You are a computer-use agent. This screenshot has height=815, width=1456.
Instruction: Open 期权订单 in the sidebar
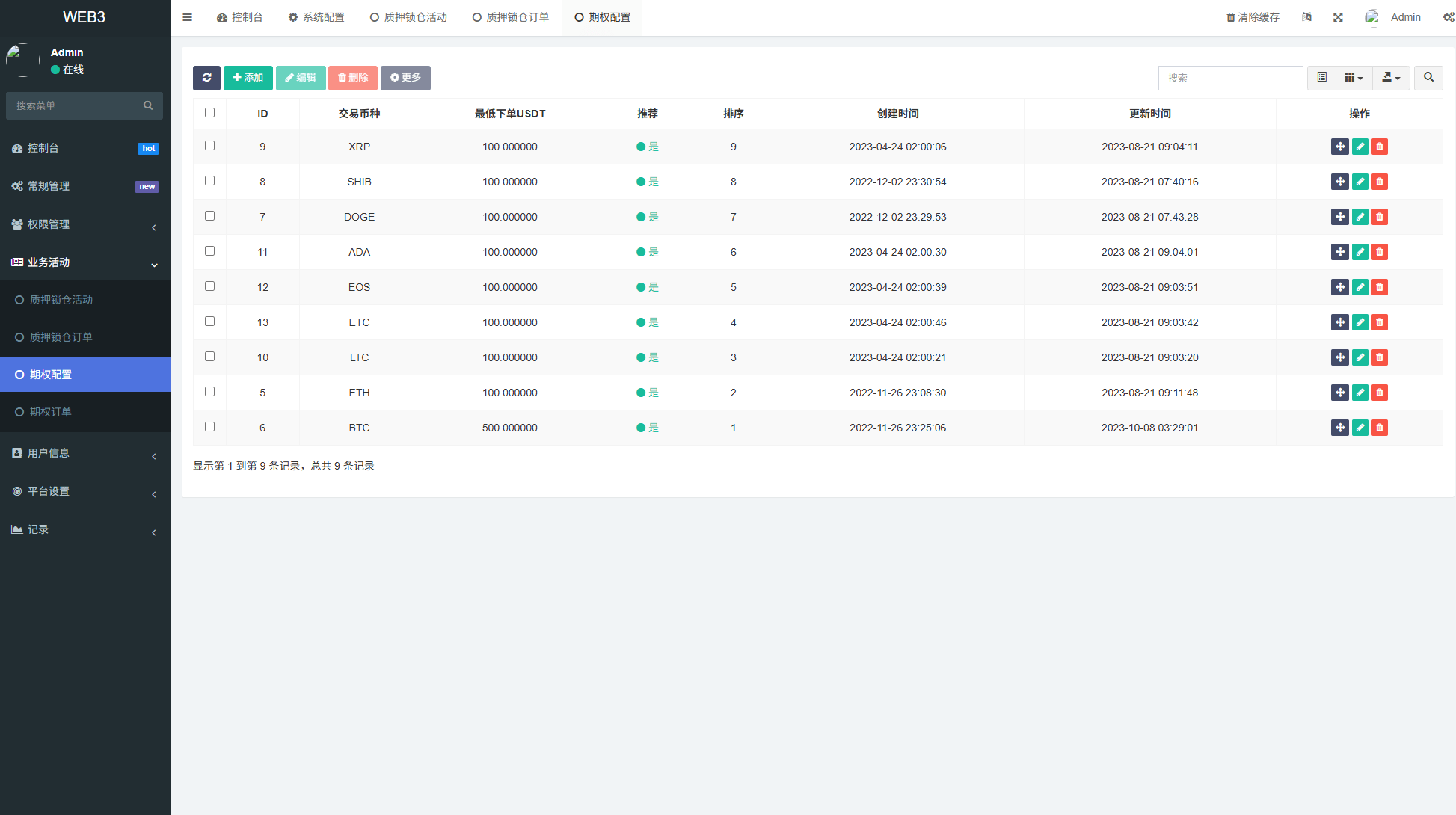tap(51, 412)
